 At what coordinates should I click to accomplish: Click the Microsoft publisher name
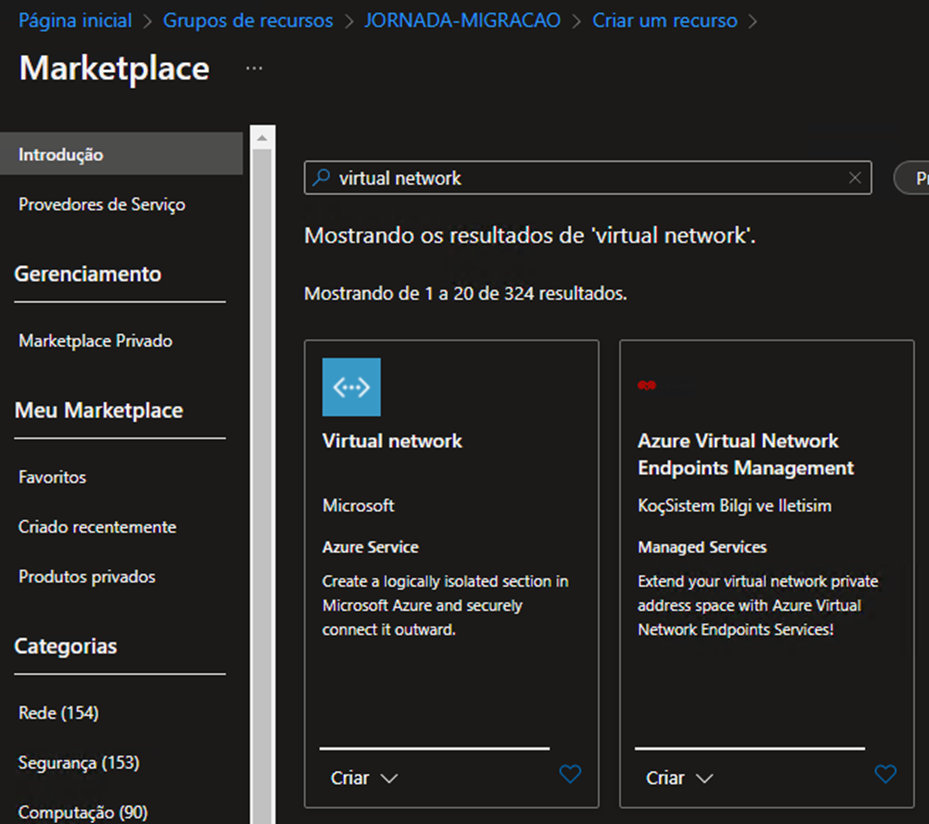click(358, 505)
